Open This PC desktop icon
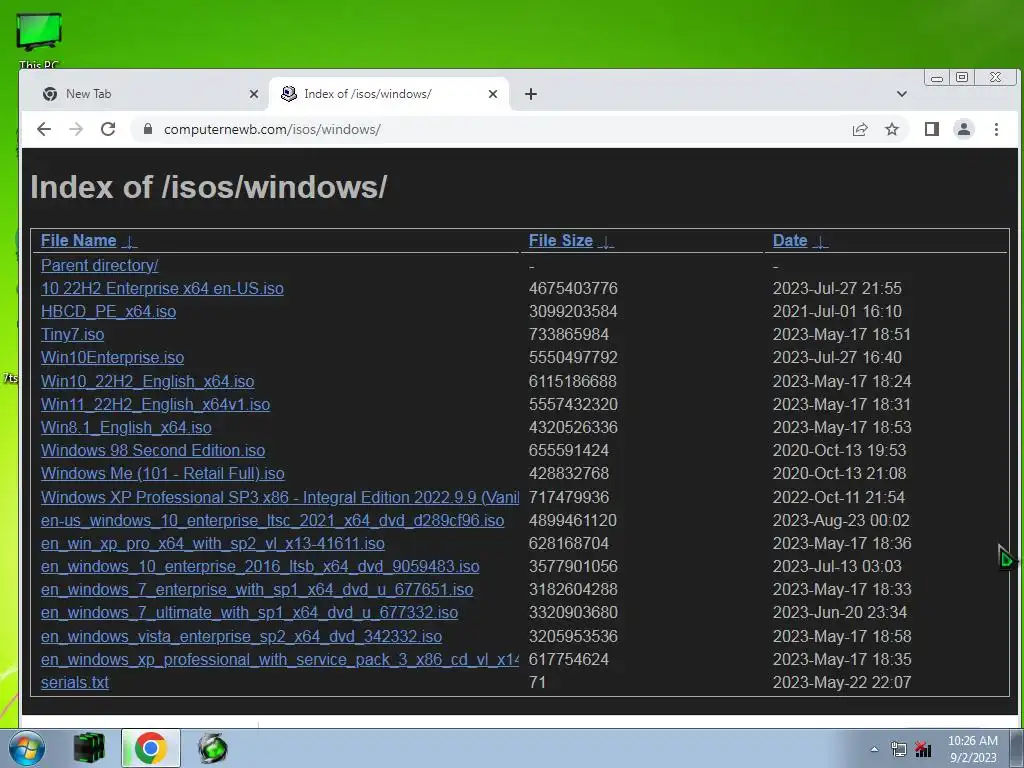 tap(39, 39)
